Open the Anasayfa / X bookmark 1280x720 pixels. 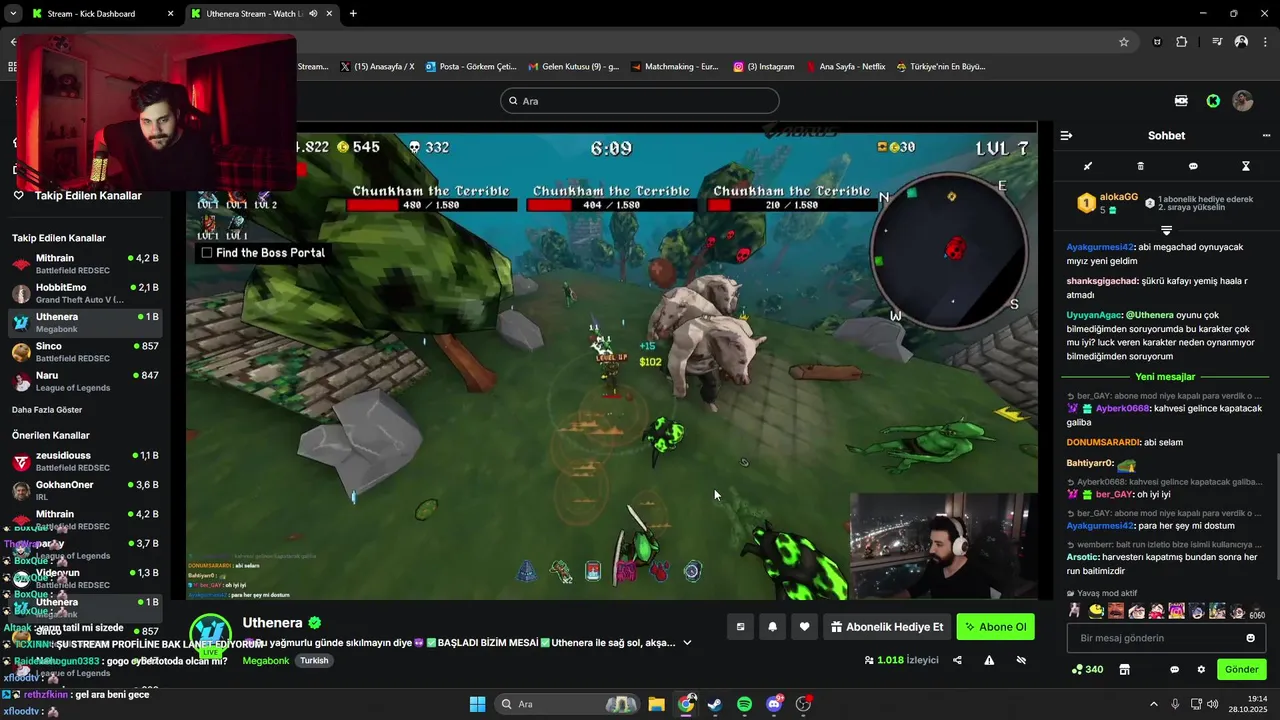click(x=376, y=67)
